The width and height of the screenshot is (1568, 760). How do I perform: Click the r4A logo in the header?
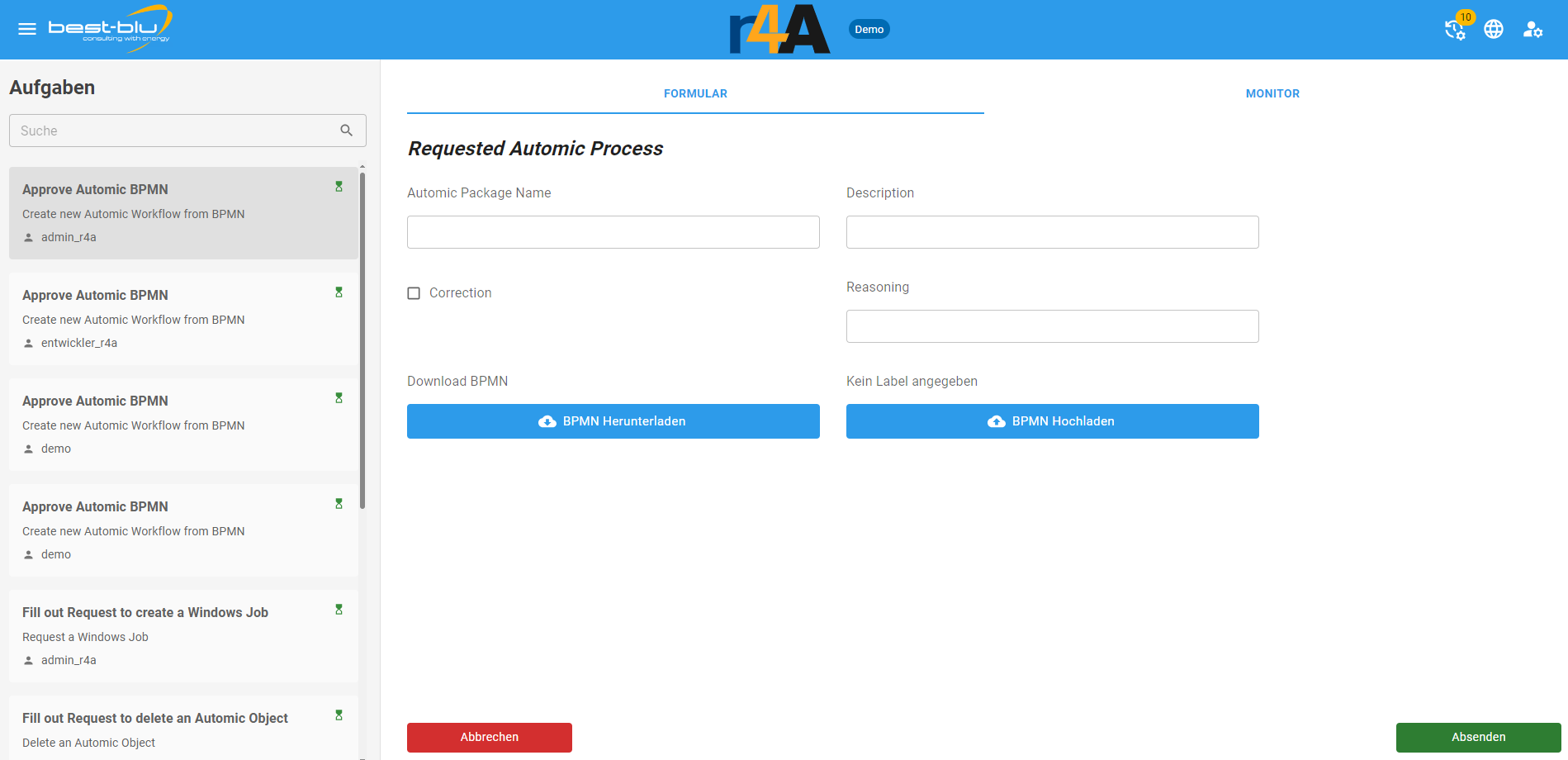(x=779, y=30)
